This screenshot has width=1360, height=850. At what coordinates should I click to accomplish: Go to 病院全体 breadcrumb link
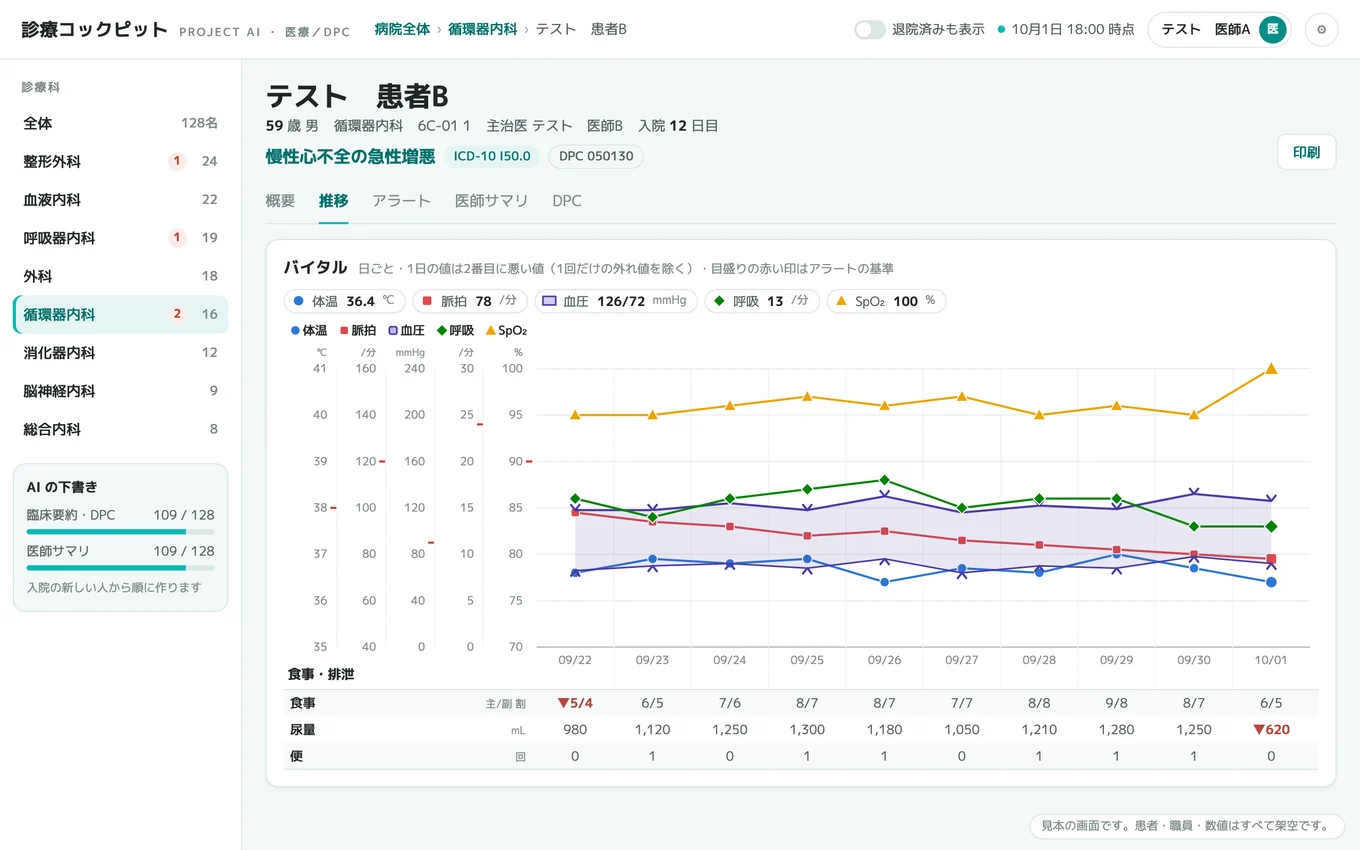(402, 29)
